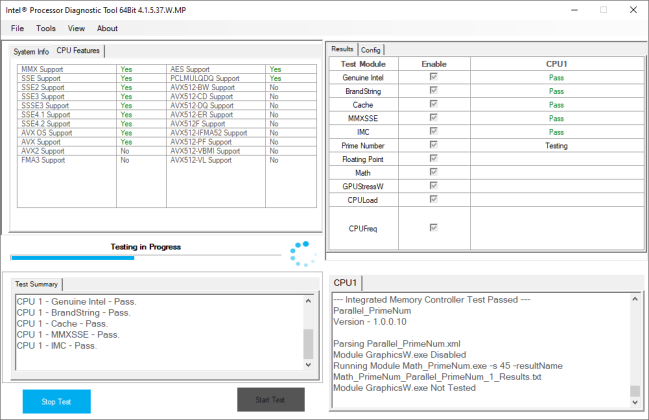Image resolution: width=649 pixels, height=420 pixels.
Task: Click the blue Stop Test button
Action: (x=56, y=400)
